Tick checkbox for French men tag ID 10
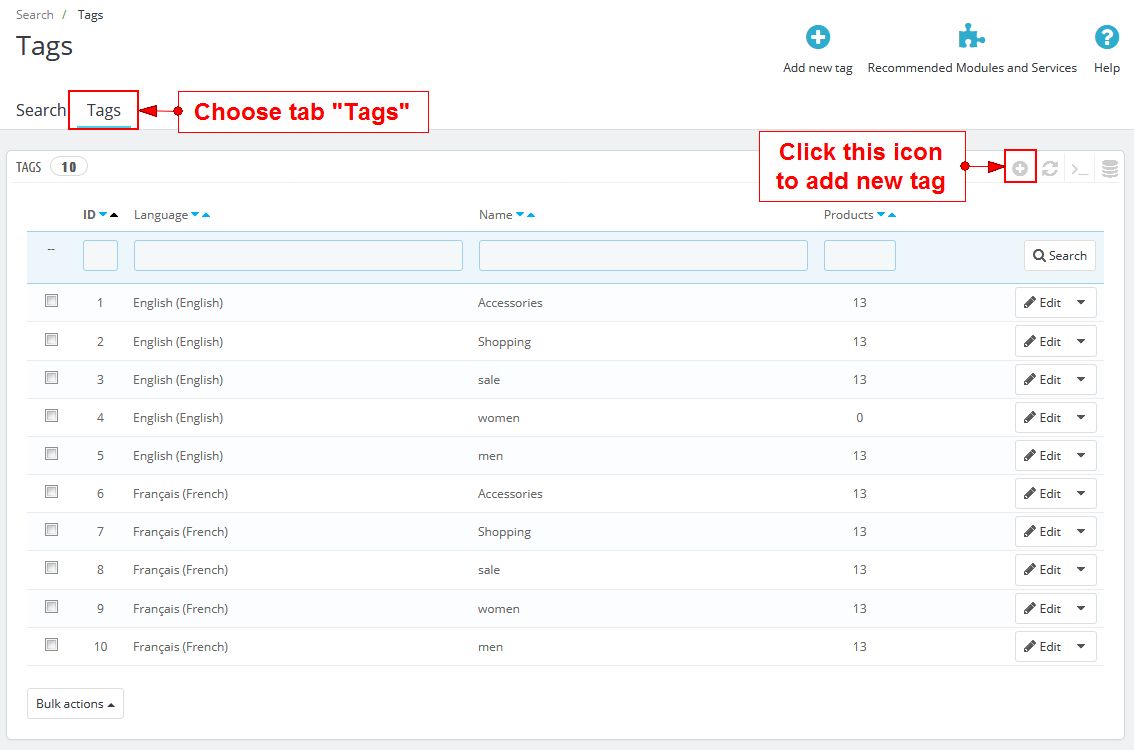The width and height of the screenshot is (1134, 750). click(x=52, y=645)
